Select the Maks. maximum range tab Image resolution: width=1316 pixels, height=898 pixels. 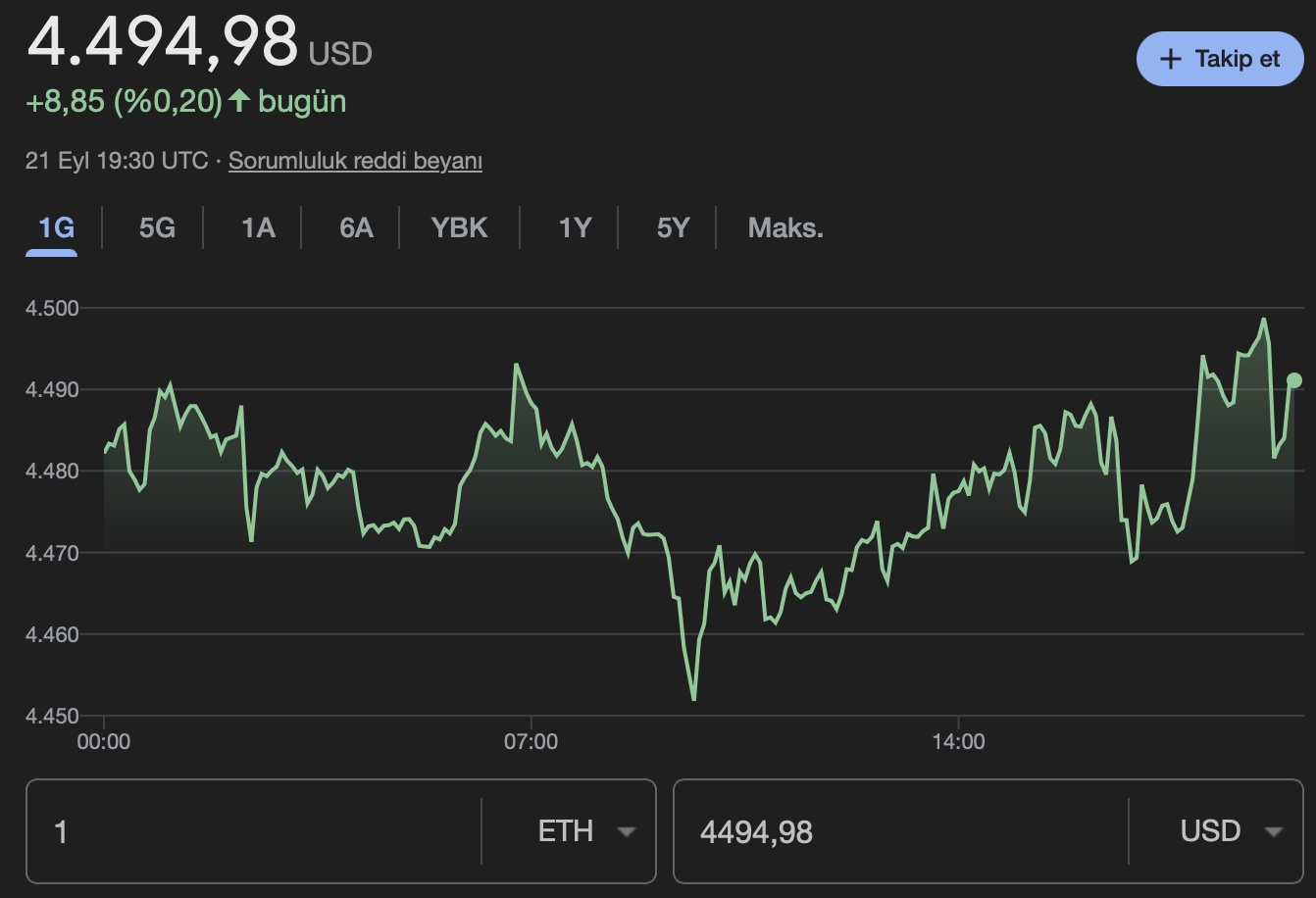pos(785,227)
